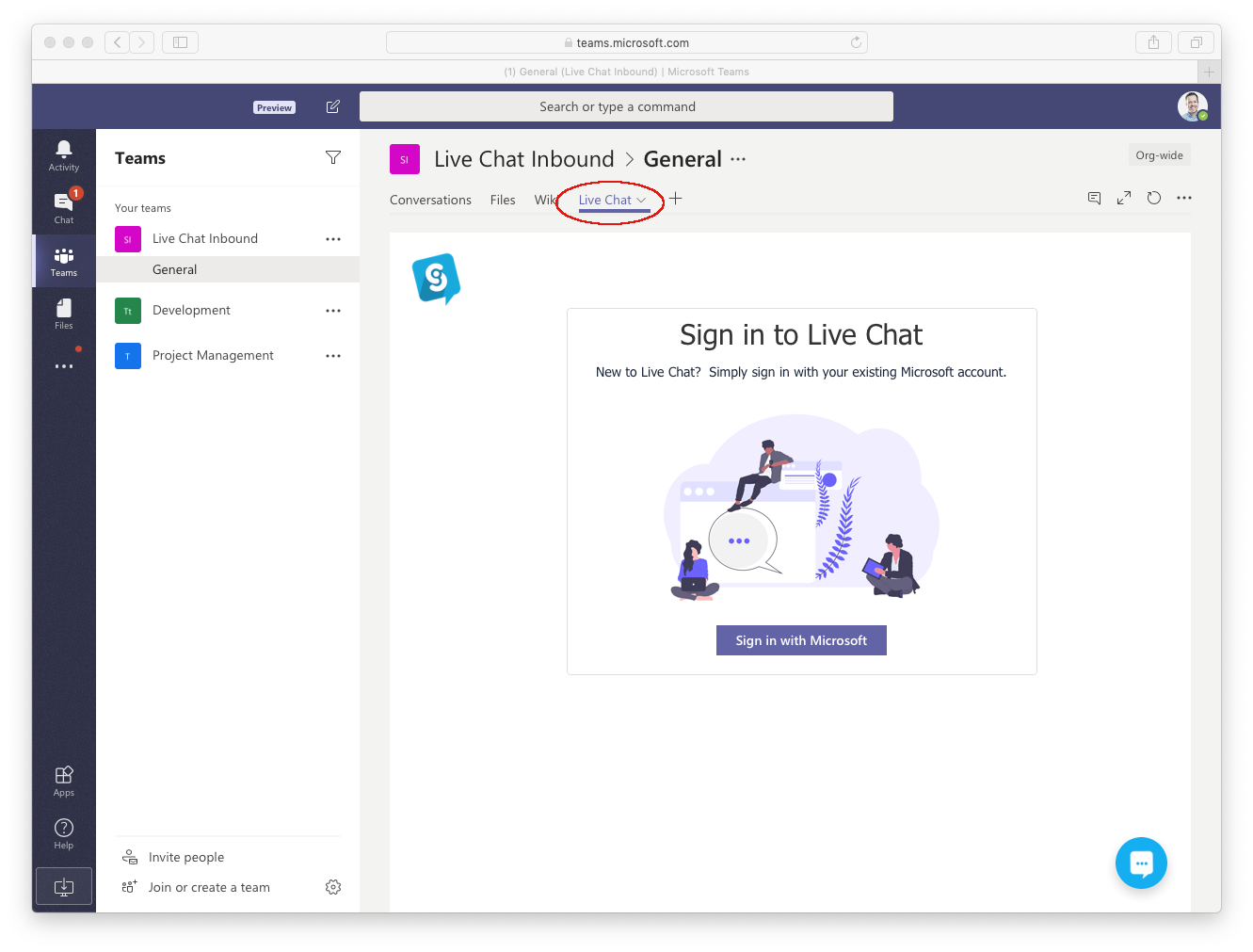The height and width of the screenshot is (952, 1253).
Task: Click the filter teams funnel icon
Action: (333, 157)
